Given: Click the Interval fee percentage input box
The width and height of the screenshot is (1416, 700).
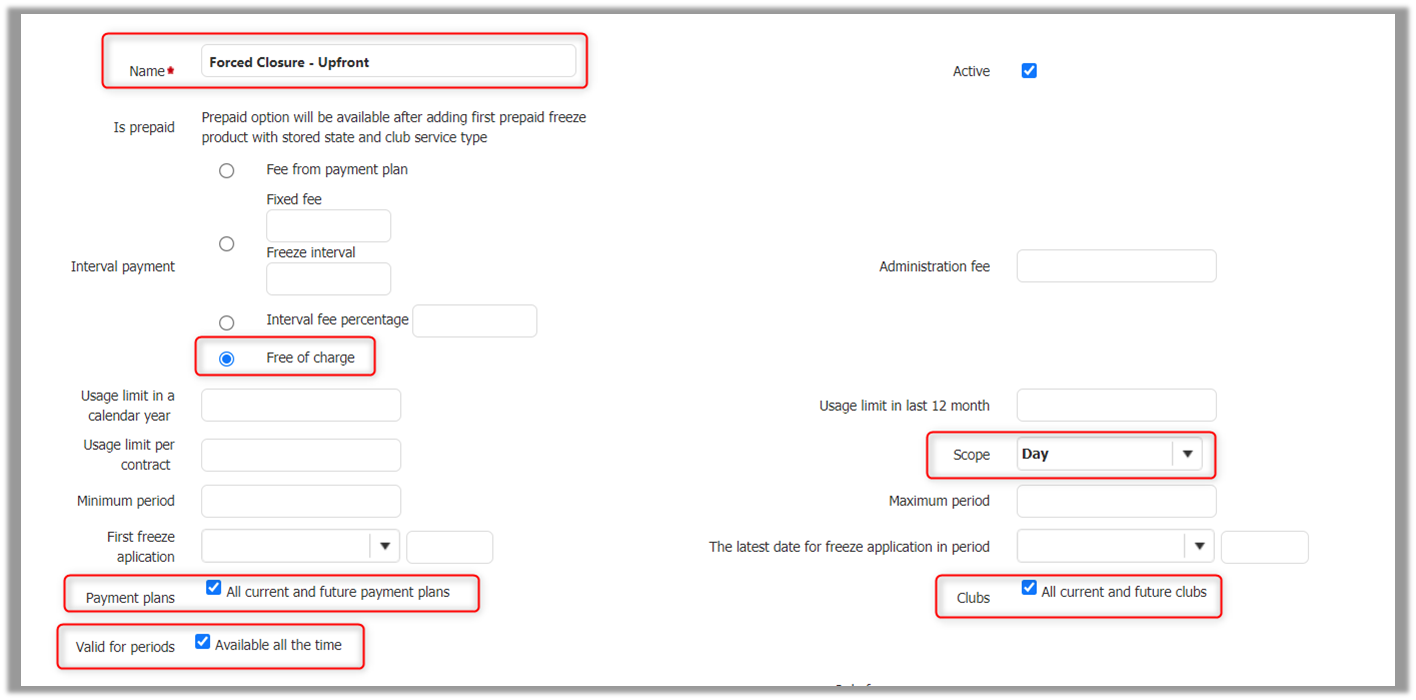Looking at the screenshot, I should click(474, 321).
